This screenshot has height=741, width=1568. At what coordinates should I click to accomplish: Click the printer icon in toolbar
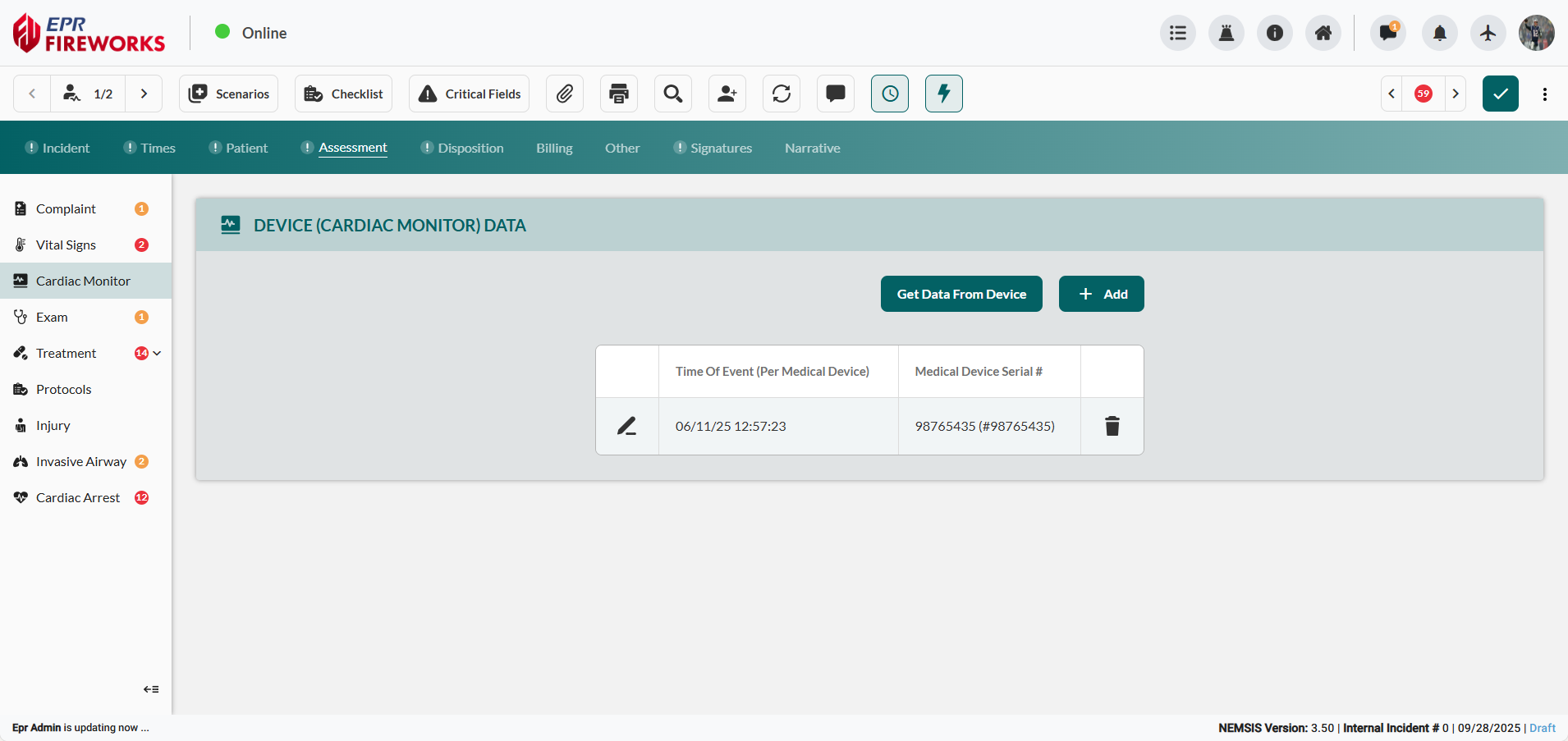pyautogui.click(x=619, y=94)
